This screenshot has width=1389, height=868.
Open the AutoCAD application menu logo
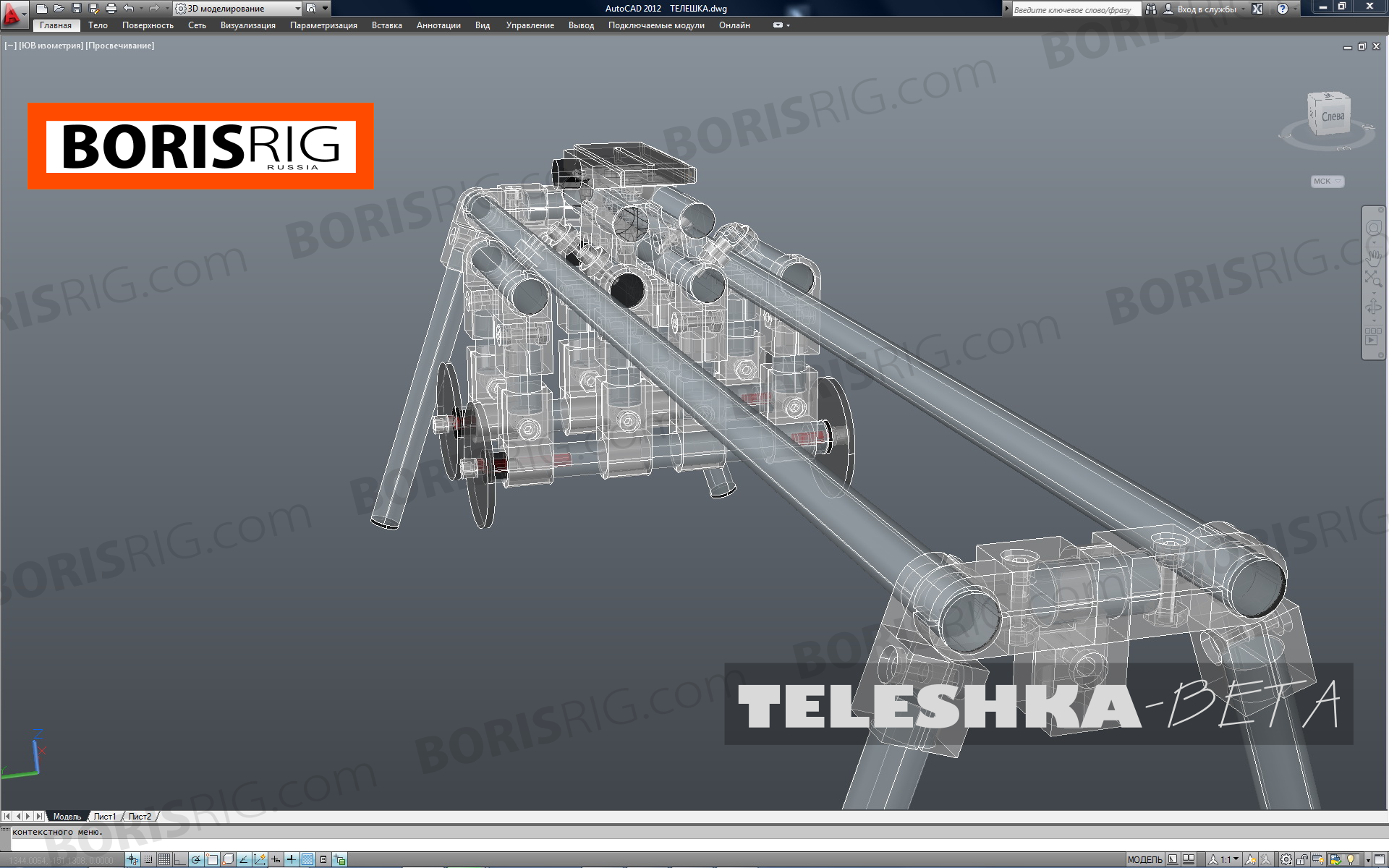(13, 15)
